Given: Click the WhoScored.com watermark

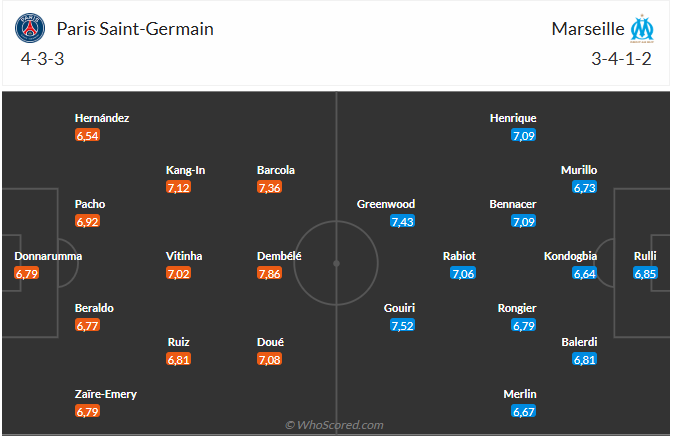Looking at the screenshot, I should pos(334,425).
